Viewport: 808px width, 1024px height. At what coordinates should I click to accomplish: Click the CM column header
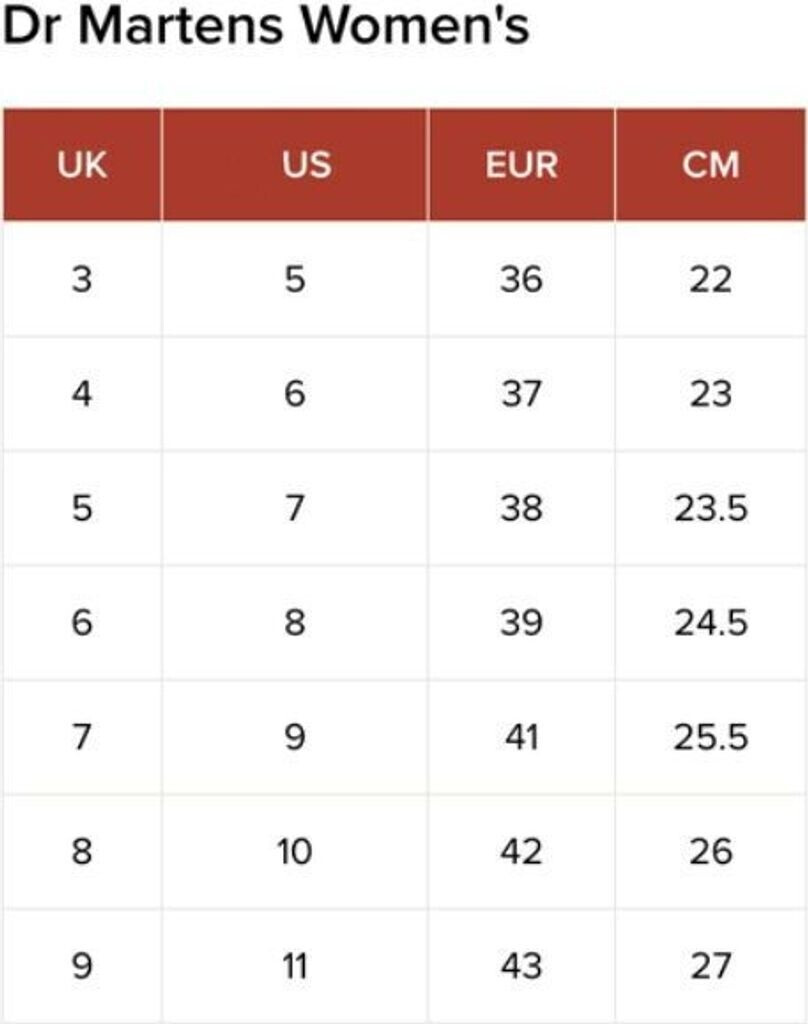pyautogui.click(x=711, y=165)
